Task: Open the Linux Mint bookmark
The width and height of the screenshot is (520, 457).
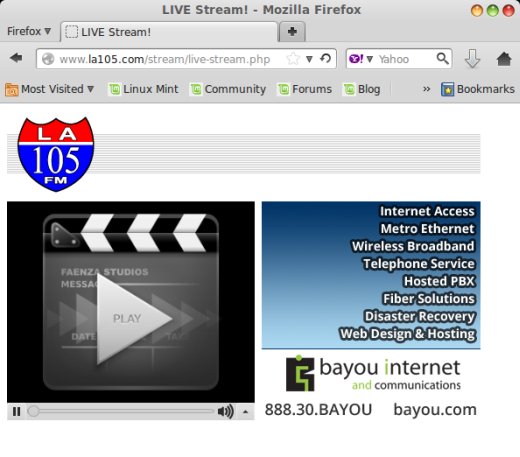Action: (144, 89)
